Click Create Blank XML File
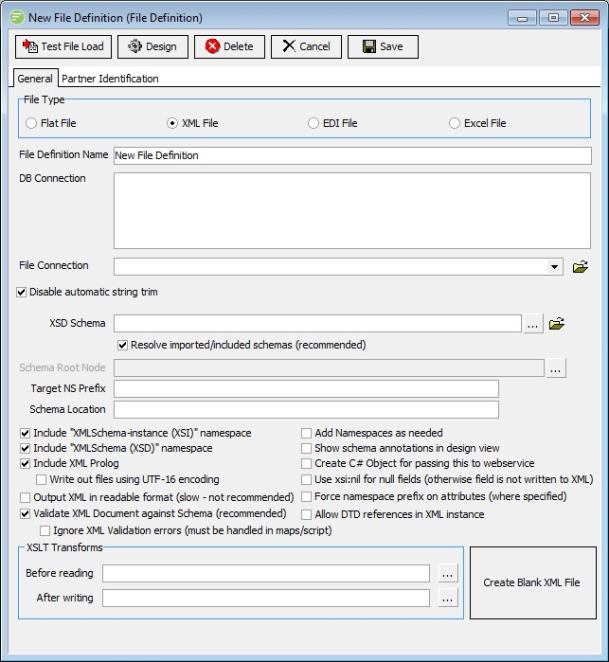Image resolution: width=609 pixels, height=662 pixels. pos(533,583)
